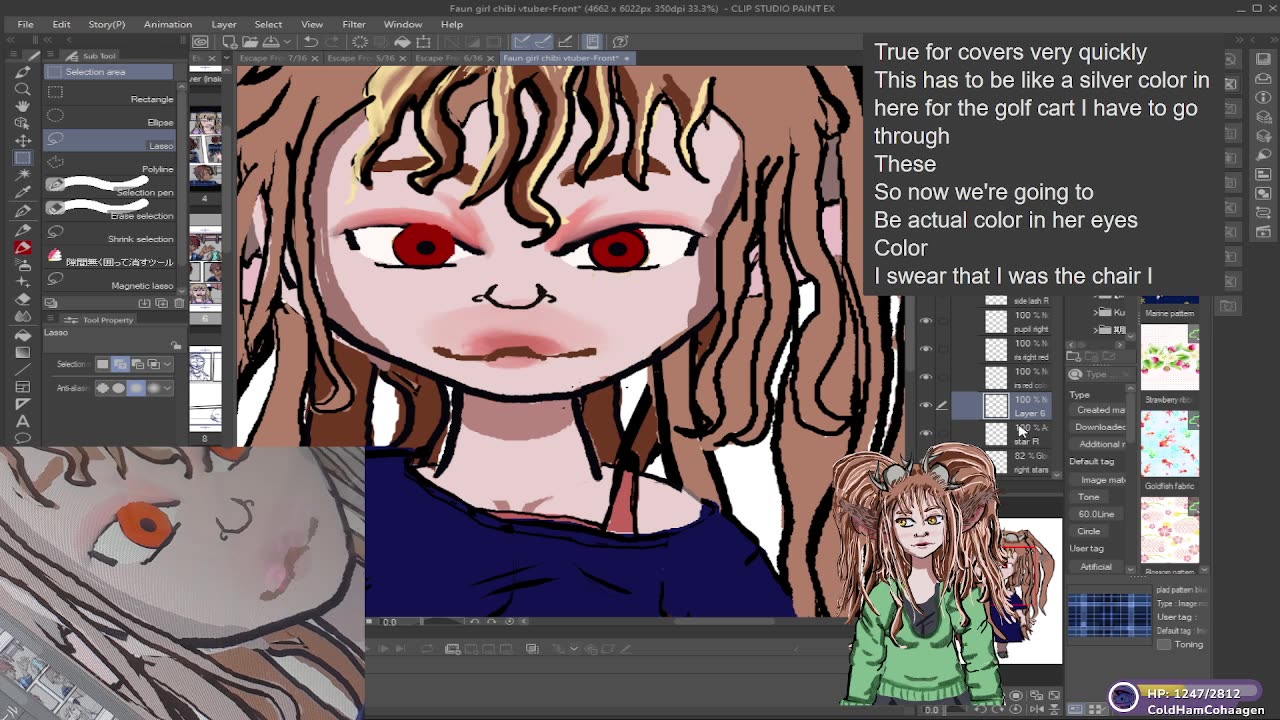This screenshot has width=1280, height=720.
Task: Select the Eyedropper tool
Action: pyautogui.click(x=22, y=193)
